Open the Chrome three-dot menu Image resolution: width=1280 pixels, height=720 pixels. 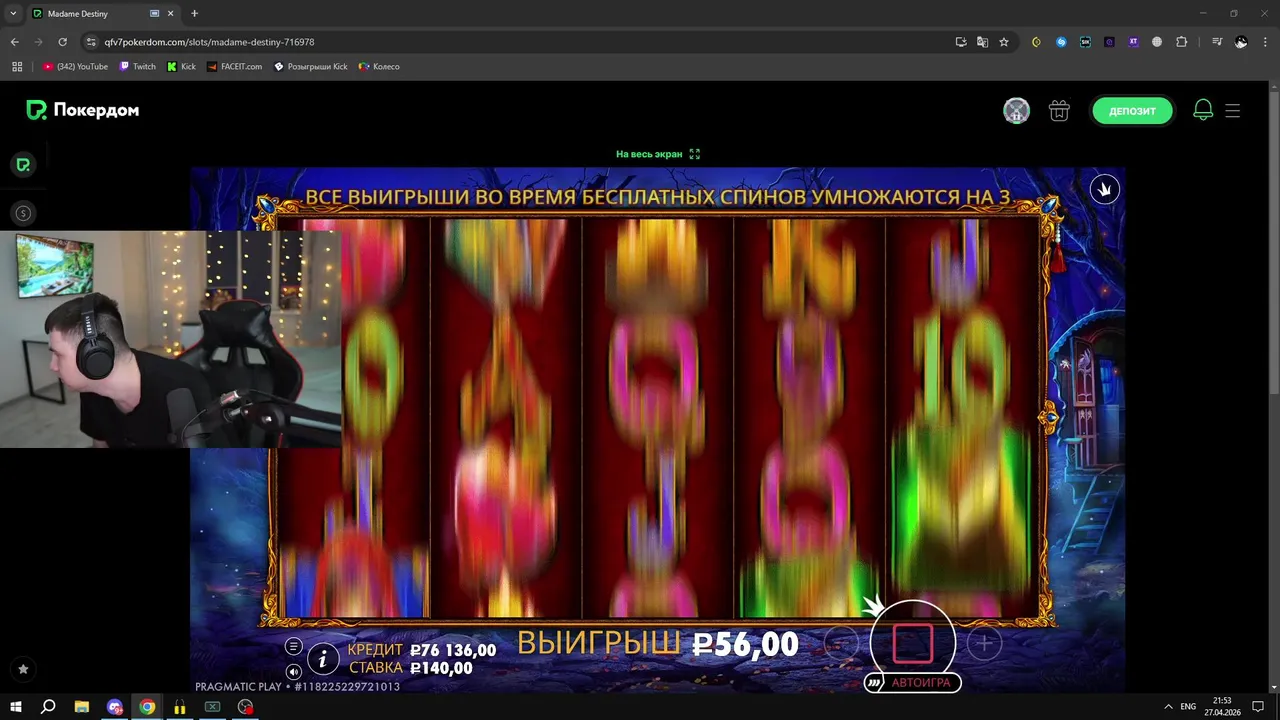point(1266,42)
